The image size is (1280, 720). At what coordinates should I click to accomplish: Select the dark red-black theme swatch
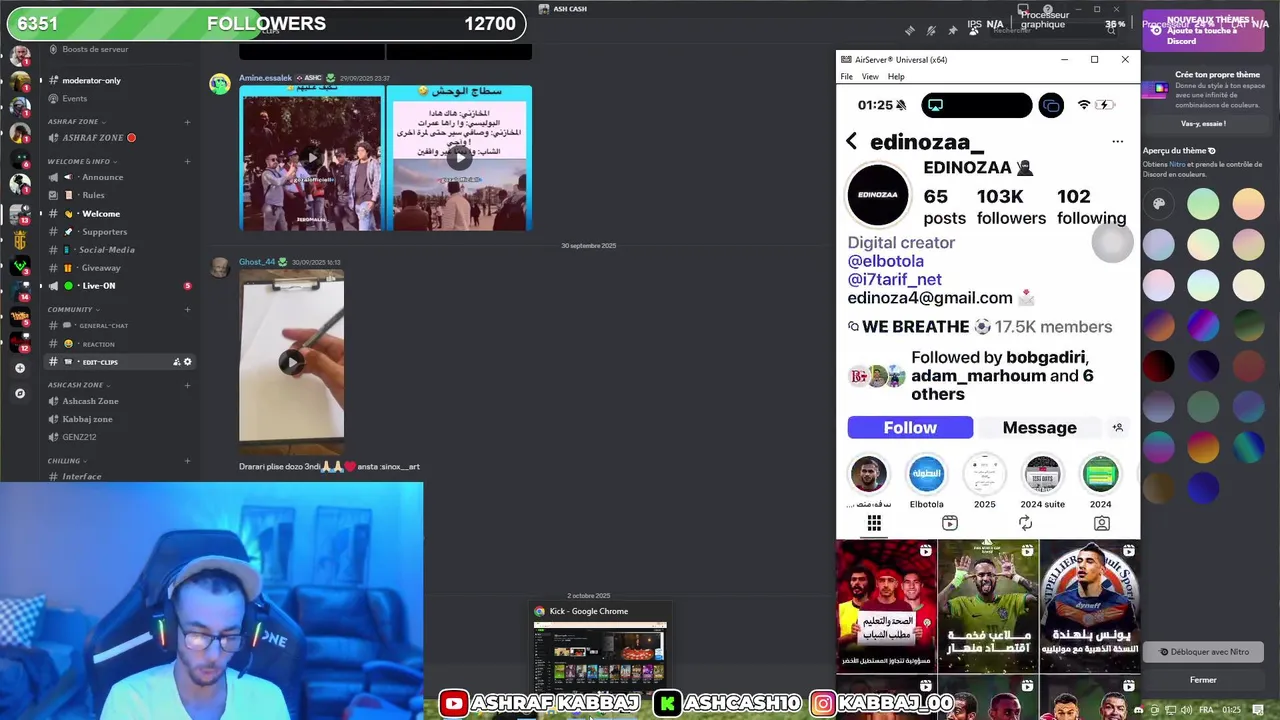1159,366
